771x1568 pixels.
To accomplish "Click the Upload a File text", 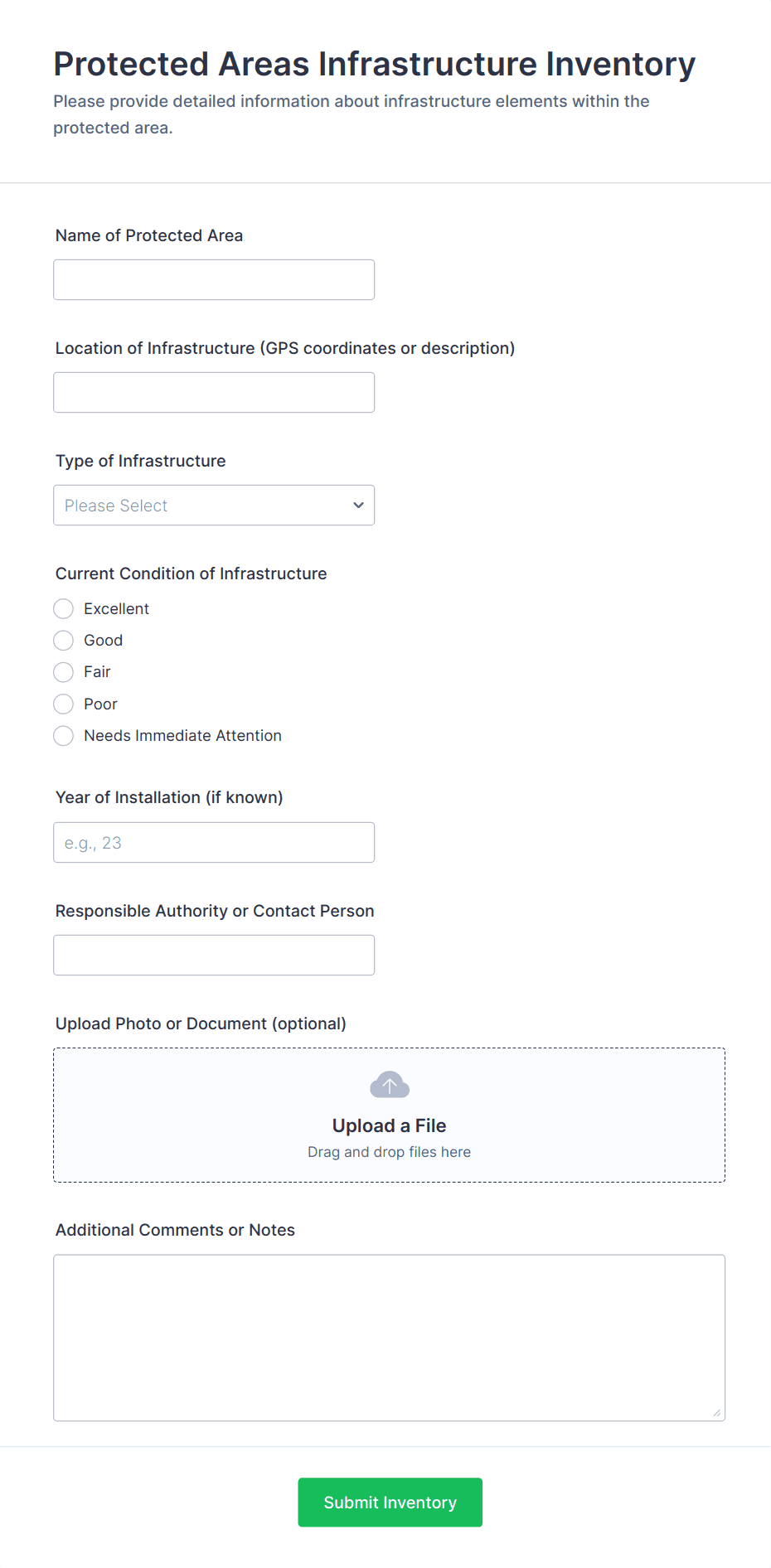I will [x=389, y=1125].
